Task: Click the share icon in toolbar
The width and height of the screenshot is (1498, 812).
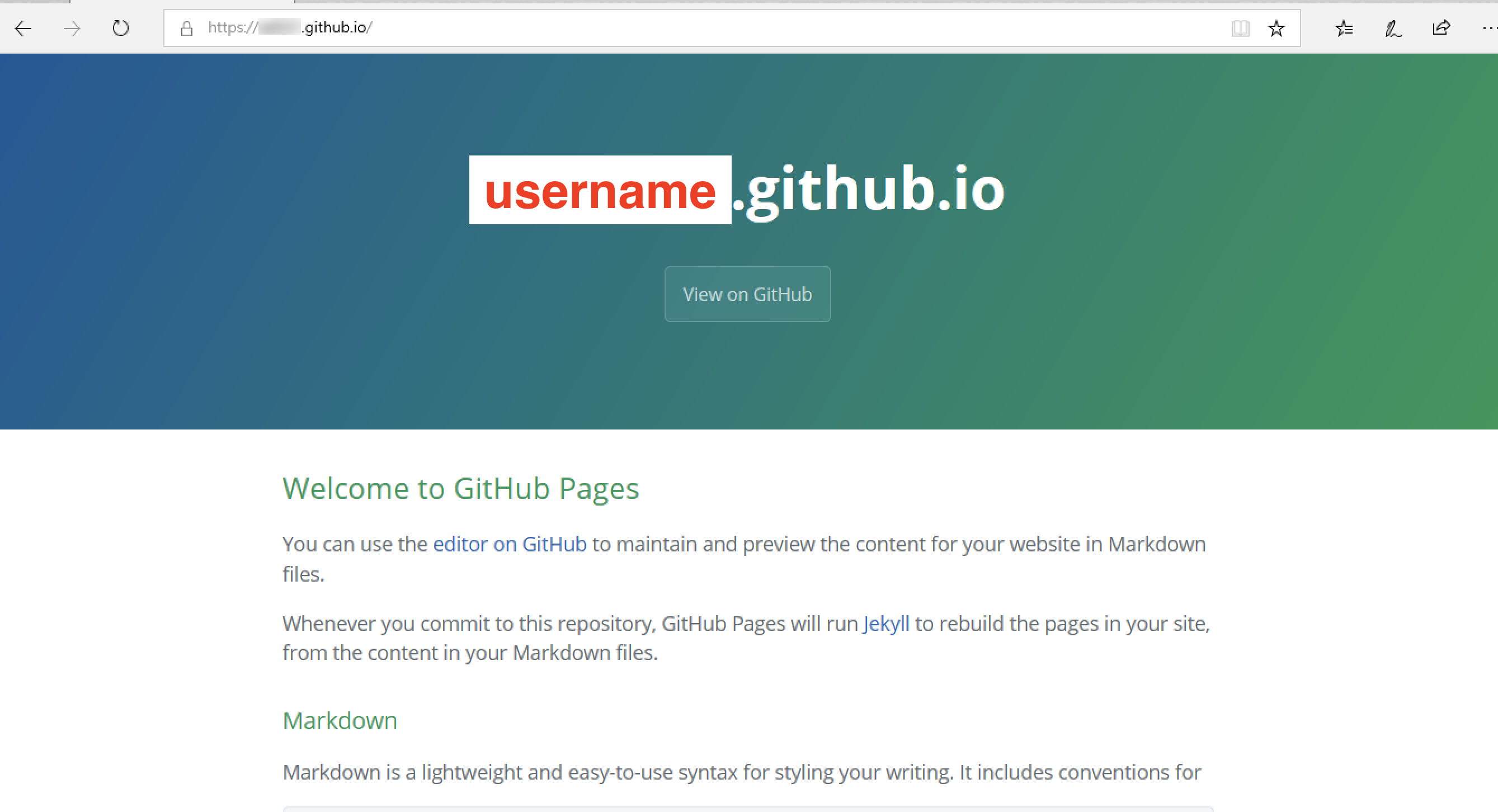Action: tap(1441, 28)
